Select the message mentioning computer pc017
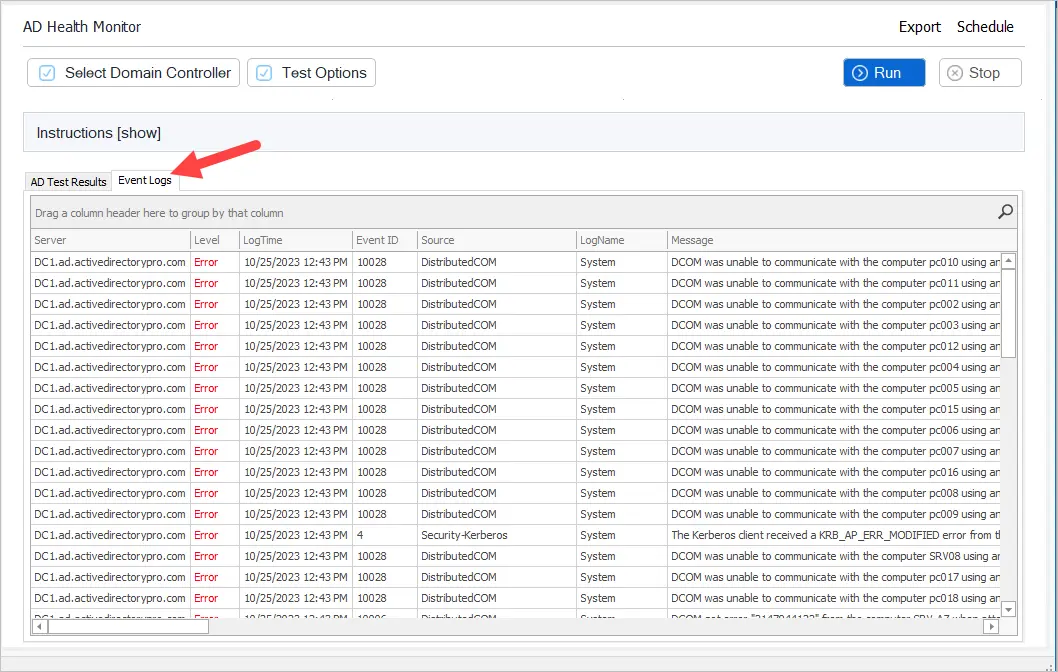Viewport: 1058px width, 672px height. (835, 577)
